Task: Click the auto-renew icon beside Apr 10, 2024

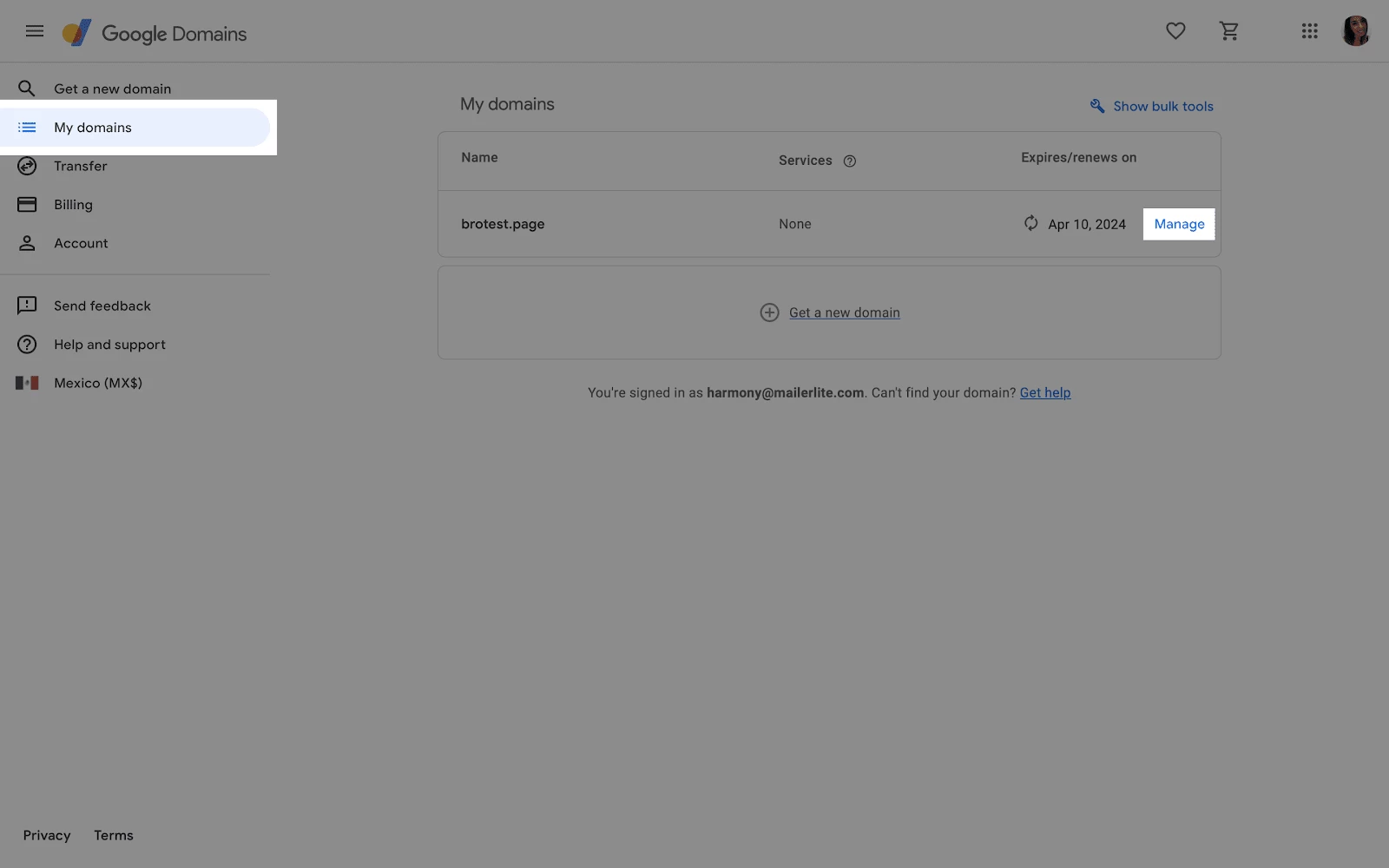Action: [x=1030, y=223]
